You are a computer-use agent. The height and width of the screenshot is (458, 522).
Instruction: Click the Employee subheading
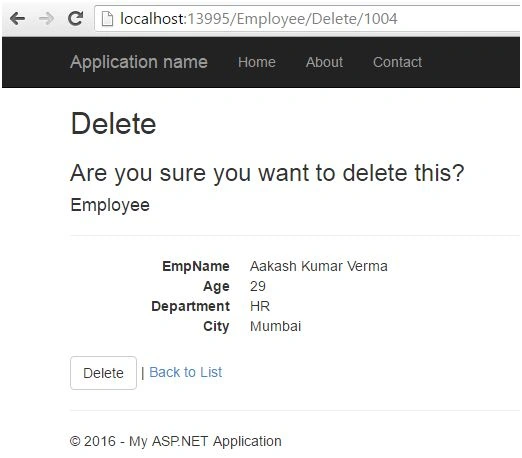click(x=110, y=205)
